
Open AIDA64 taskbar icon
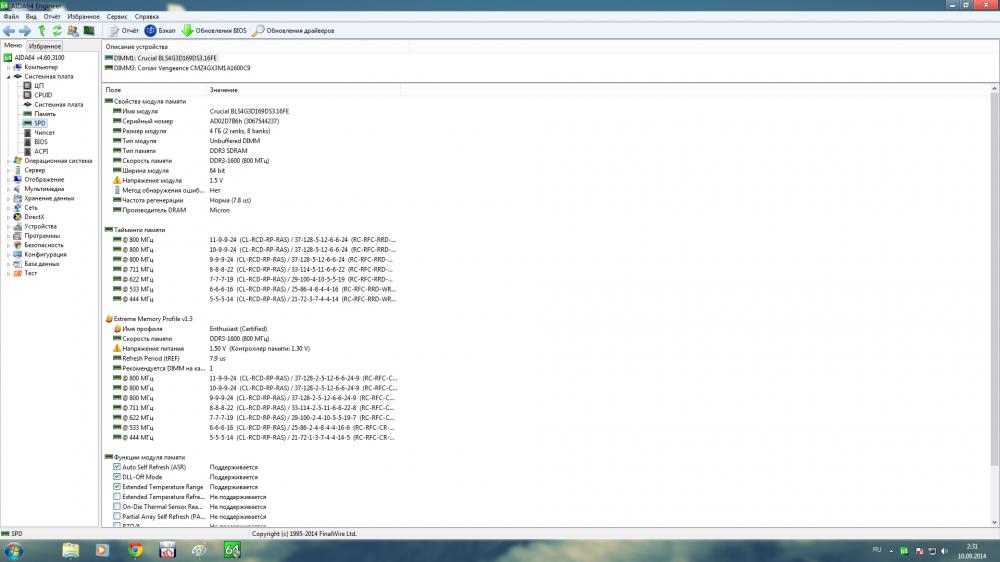click(x=232, y=551)
